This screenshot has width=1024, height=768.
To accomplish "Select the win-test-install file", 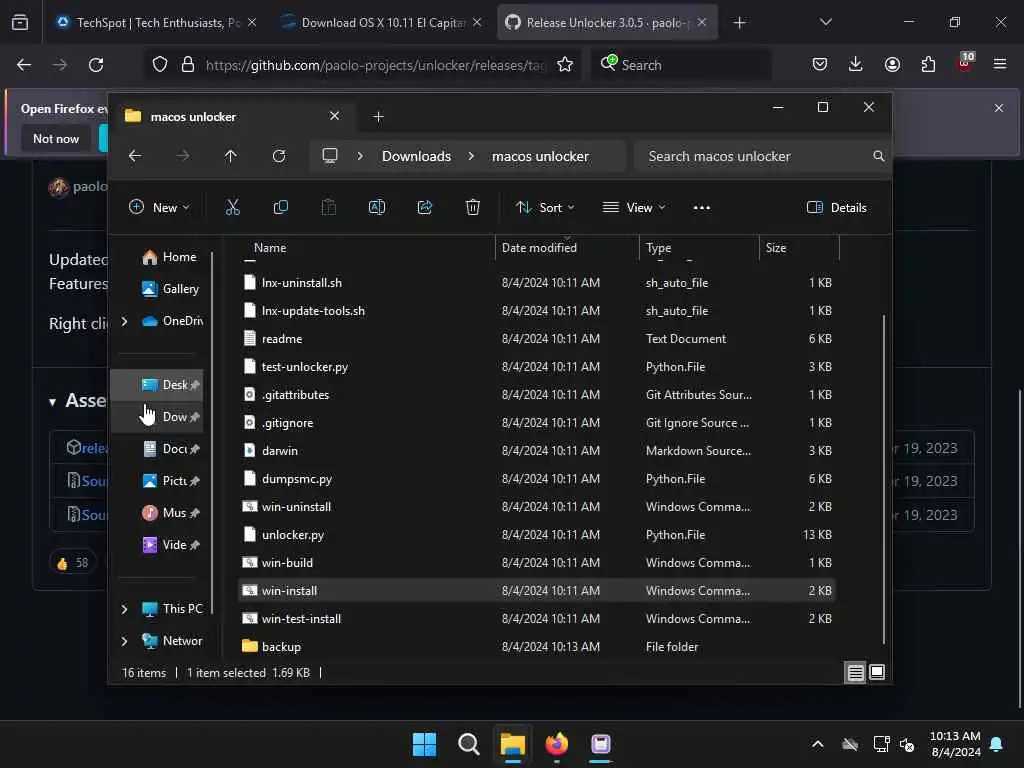I will 537,618.
